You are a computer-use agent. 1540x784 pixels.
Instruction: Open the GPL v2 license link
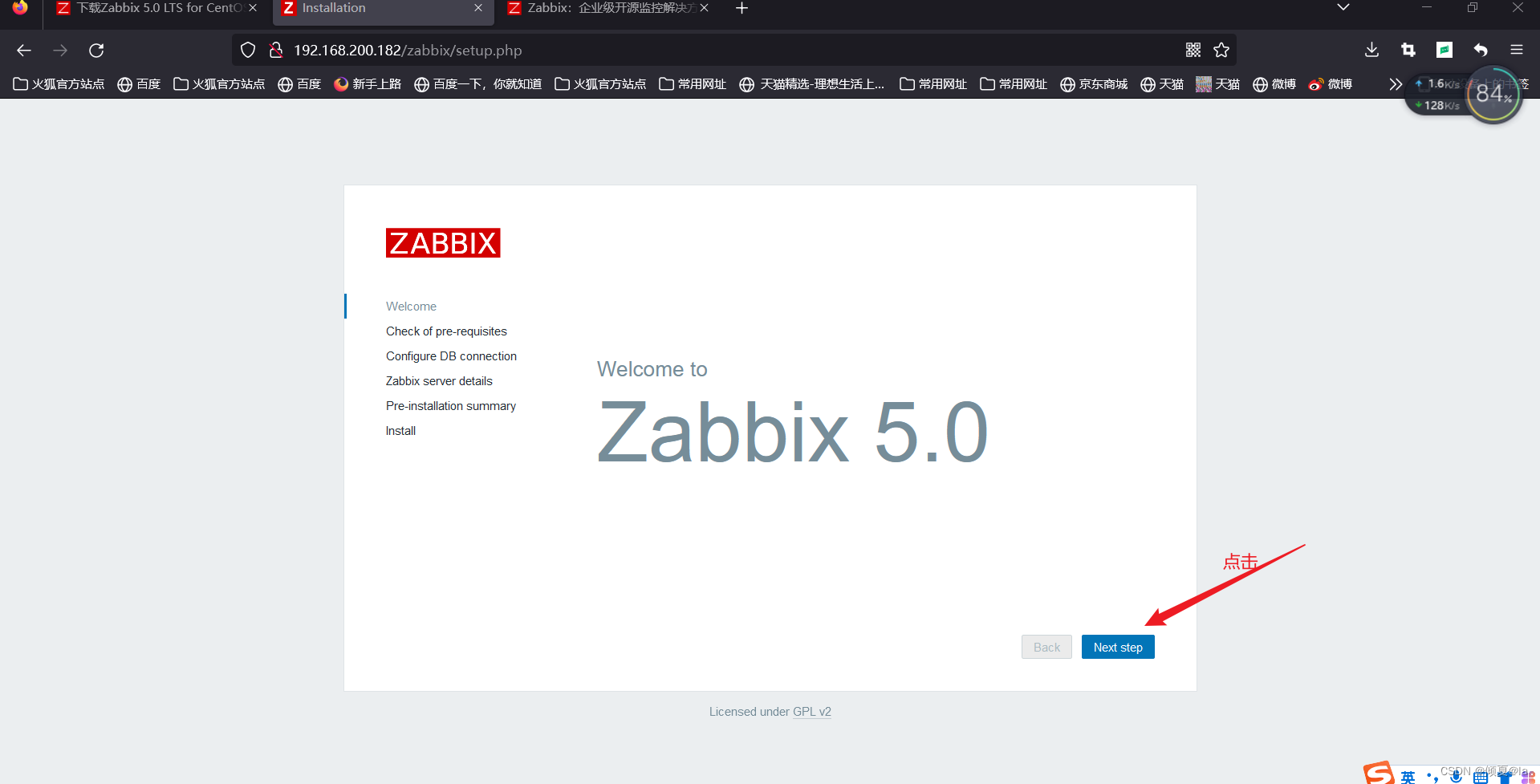tap(811, 712)
